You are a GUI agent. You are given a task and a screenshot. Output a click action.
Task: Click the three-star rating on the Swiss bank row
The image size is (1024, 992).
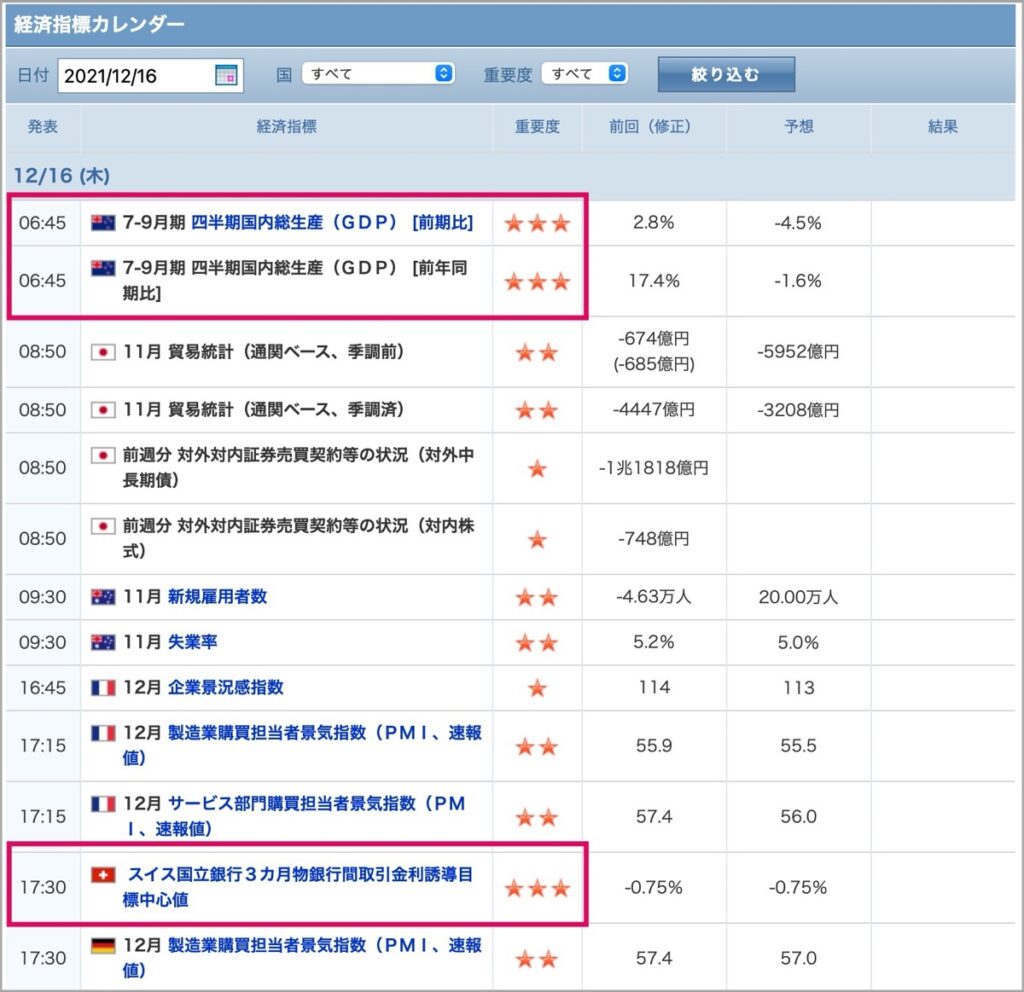click(537, 888)
